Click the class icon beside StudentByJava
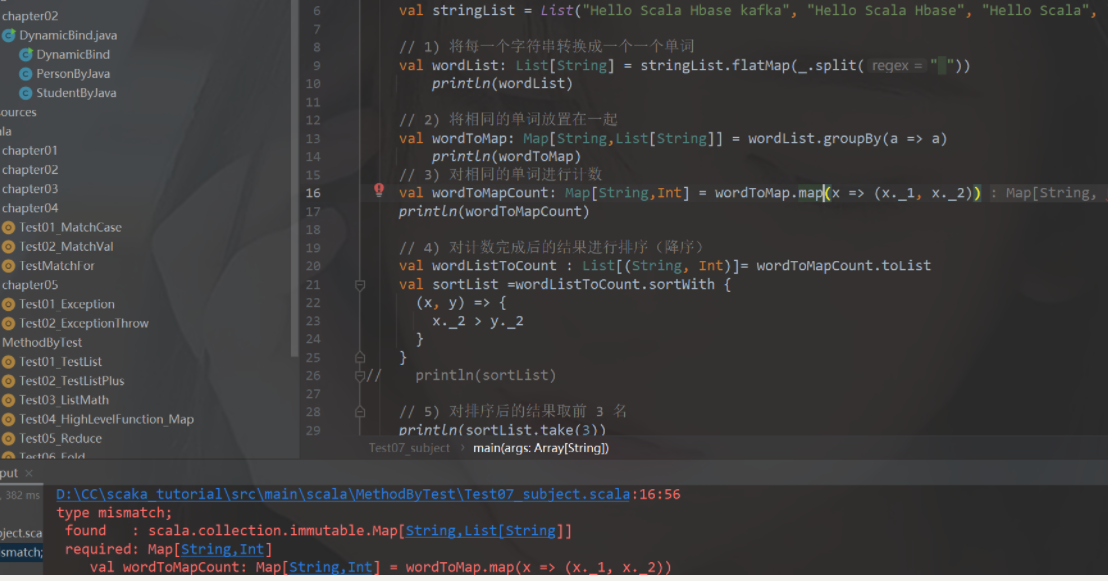The width and height of the screenshot is (1108, 581). point(26,93)
